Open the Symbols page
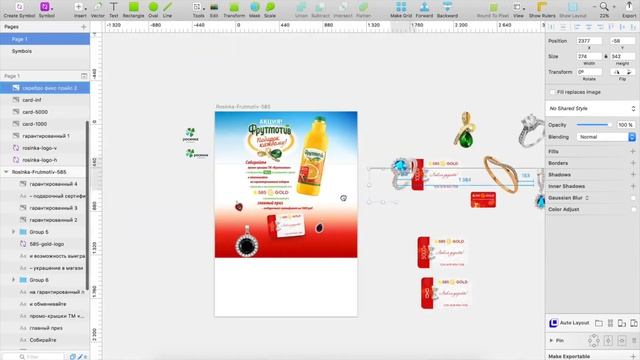 point(45,51)
